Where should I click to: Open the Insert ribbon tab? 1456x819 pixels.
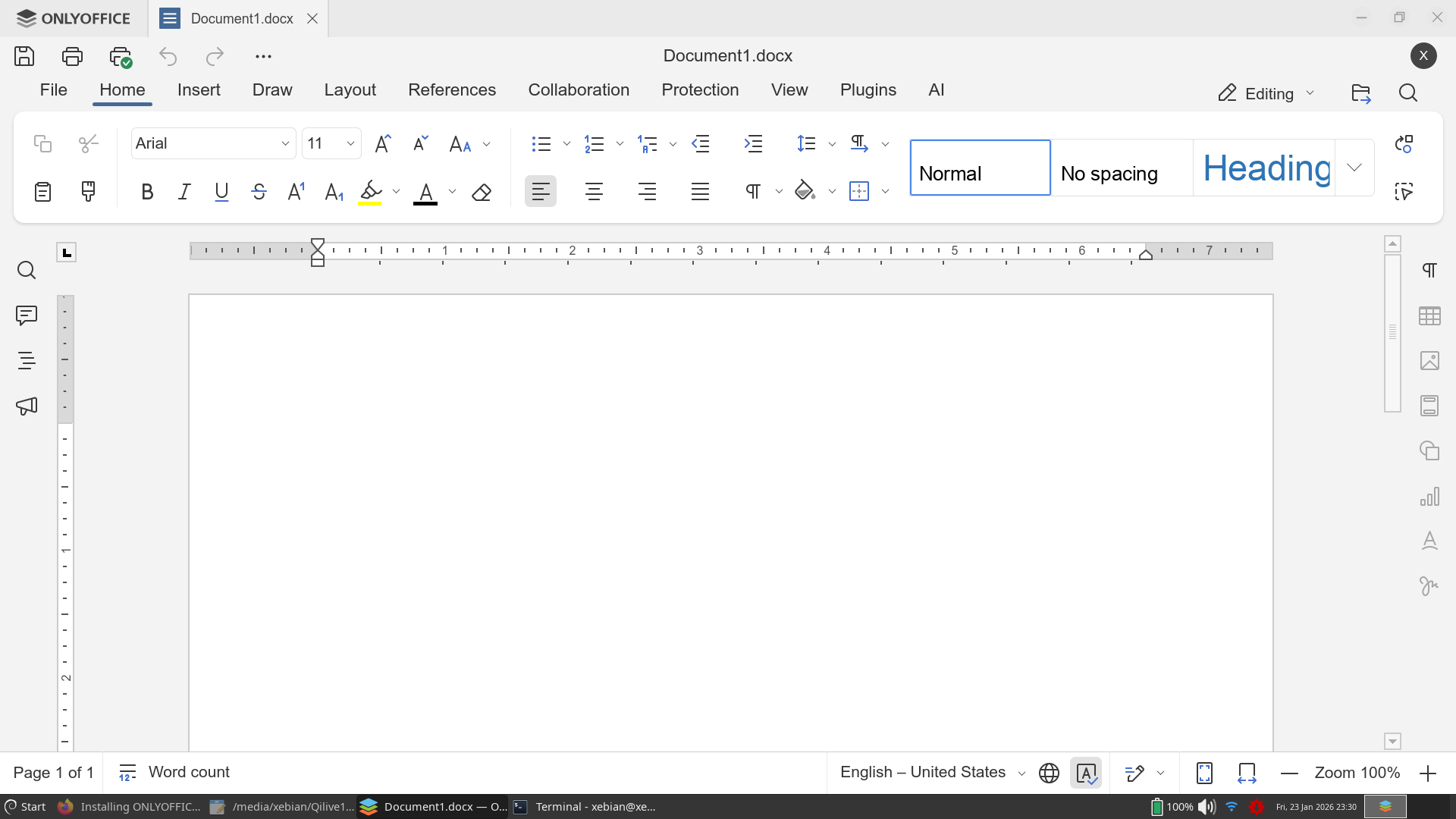pos(199,89)
